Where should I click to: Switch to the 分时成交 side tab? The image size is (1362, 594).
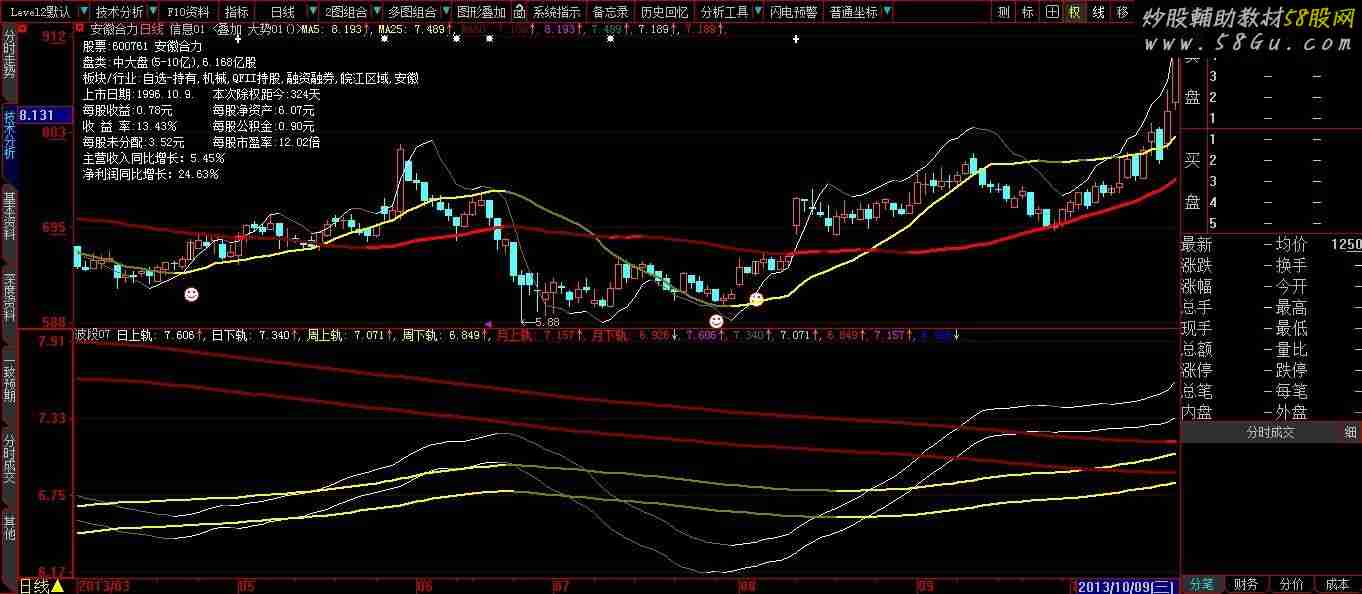pos(10,459)
